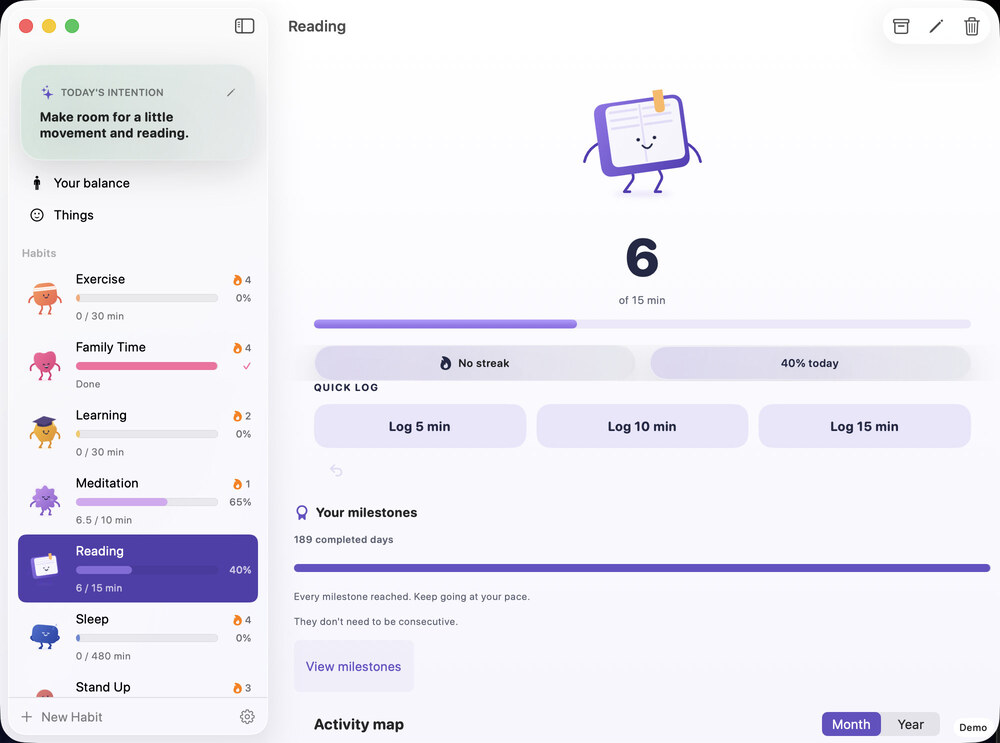Click the Sleep streak flame icon
The image size is (1000, 743).
pos(237,620)
